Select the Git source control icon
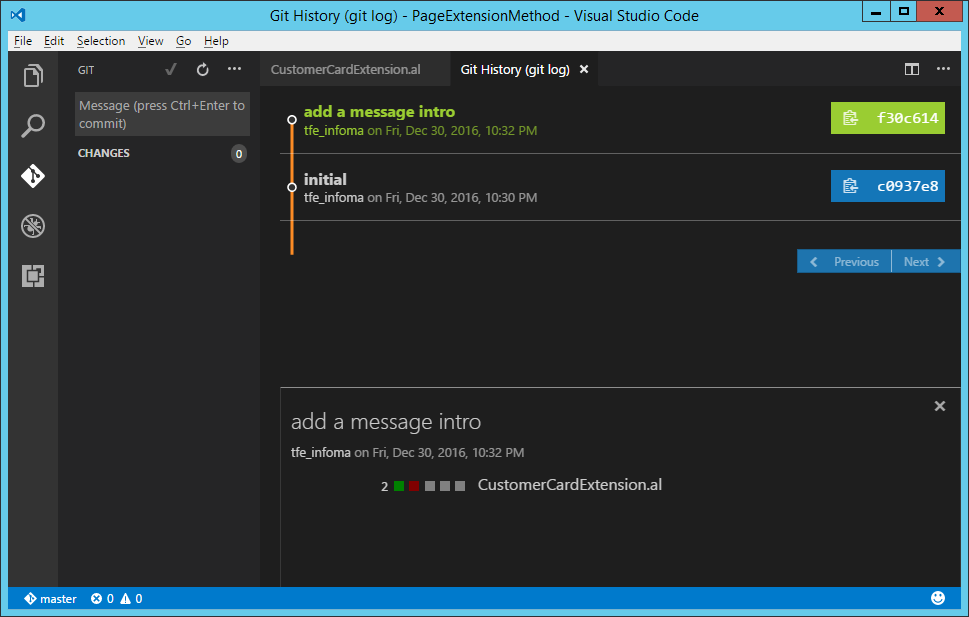This screenshot has width=969, height=617. coord(33,176)
